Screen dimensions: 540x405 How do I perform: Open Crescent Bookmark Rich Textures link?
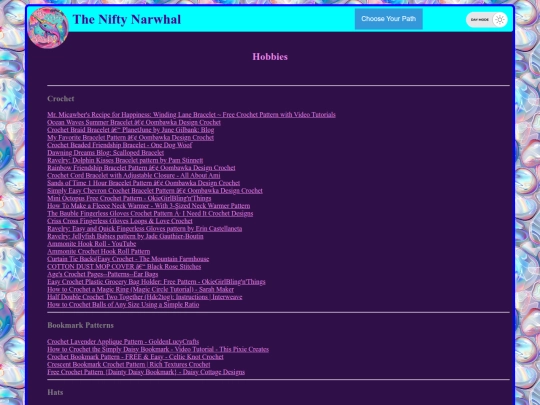point(129,364)
